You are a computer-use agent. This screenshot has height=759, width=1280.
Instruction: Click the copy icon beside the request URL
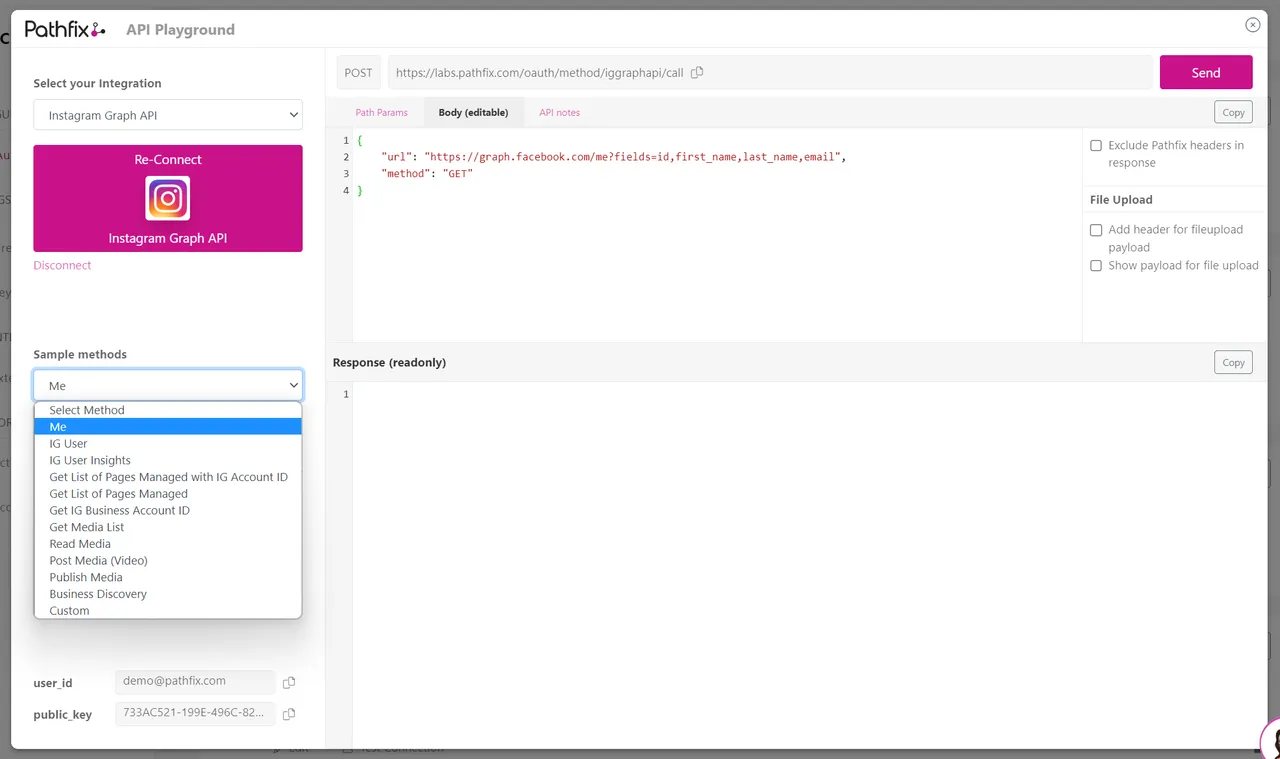tap(697, 72)
